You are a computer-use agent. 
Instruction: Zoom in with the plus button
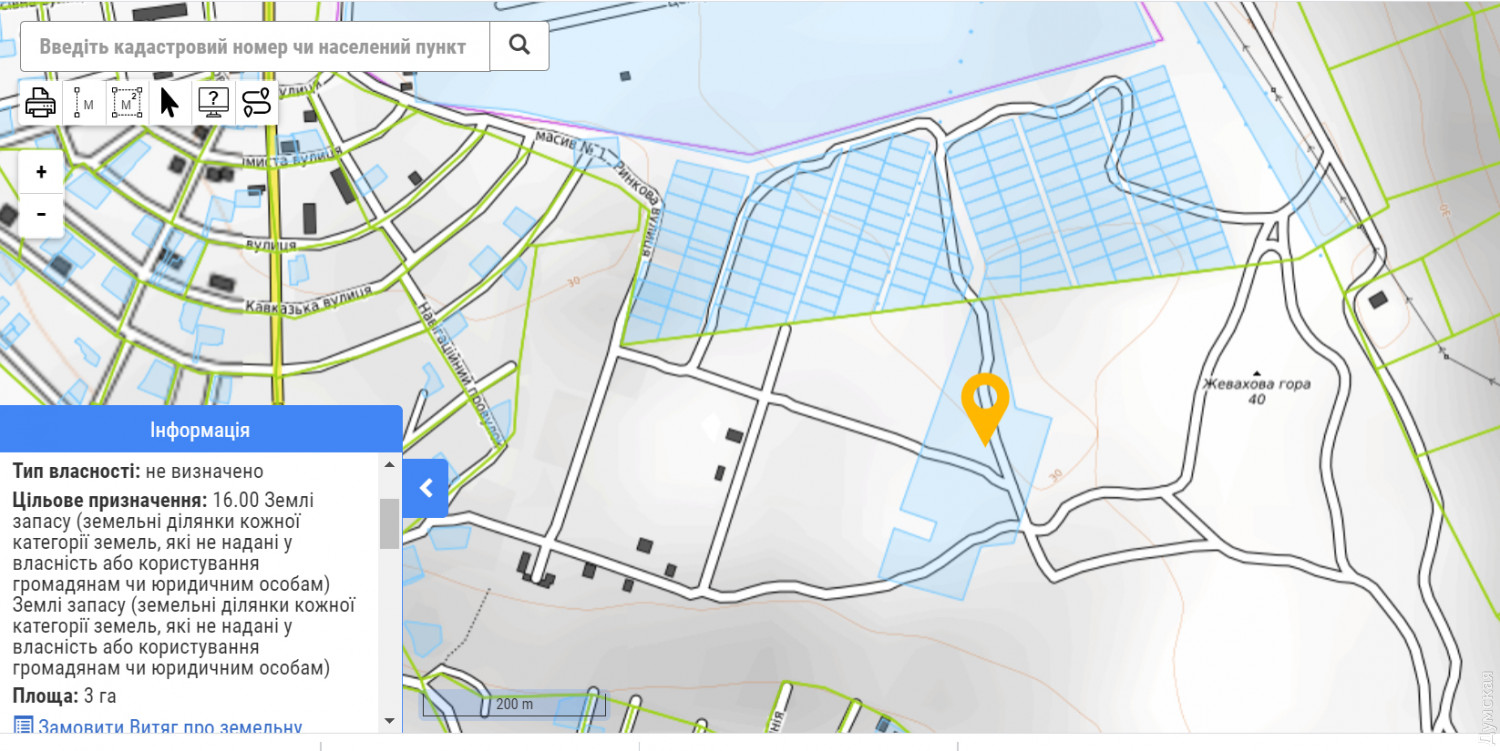(x=41, y=172)
